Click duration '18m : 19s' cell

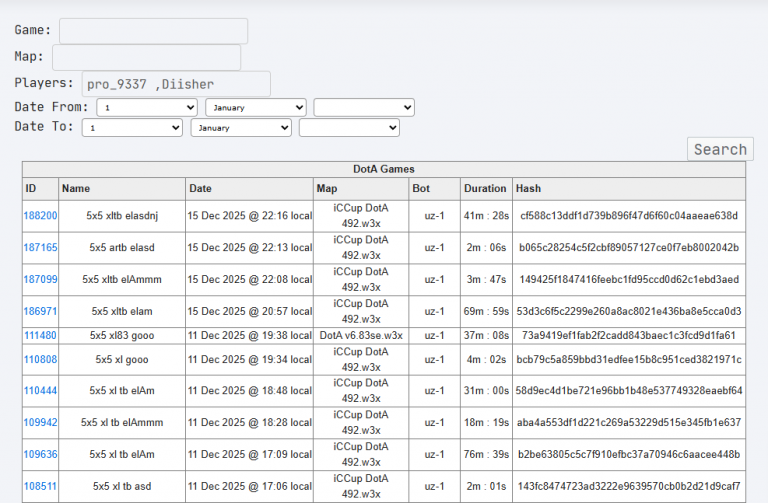pyautogui.click(x=486, y=422)
